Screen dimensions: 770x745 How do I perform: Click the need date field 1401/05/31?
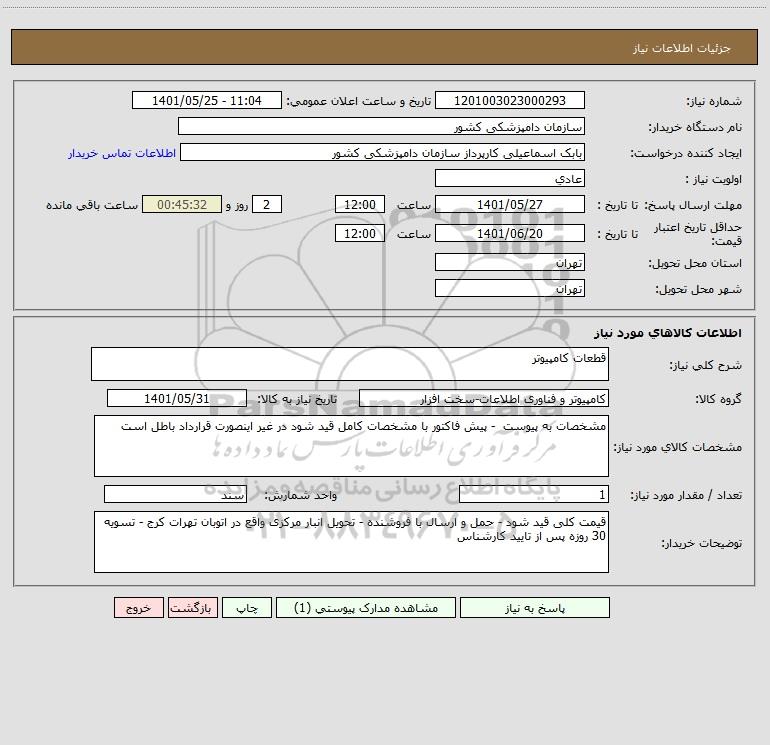(x=177, y=398)
